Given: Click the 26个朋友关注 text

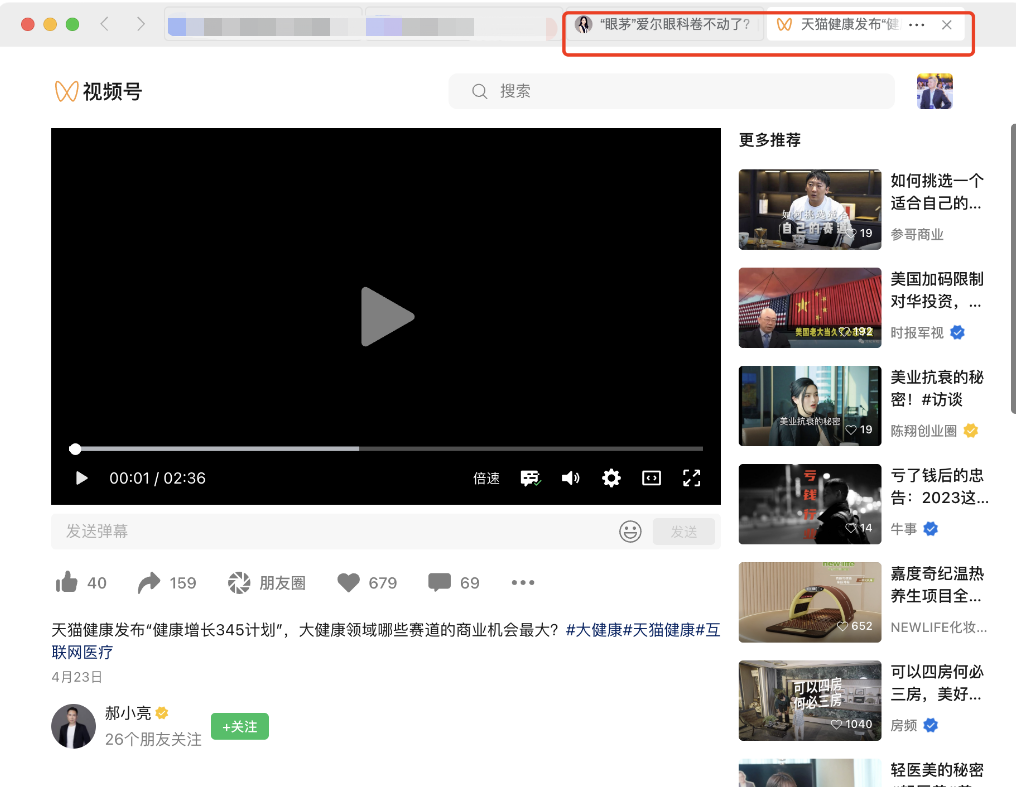Looking at the screenshot, I should (x=153, y=739).
